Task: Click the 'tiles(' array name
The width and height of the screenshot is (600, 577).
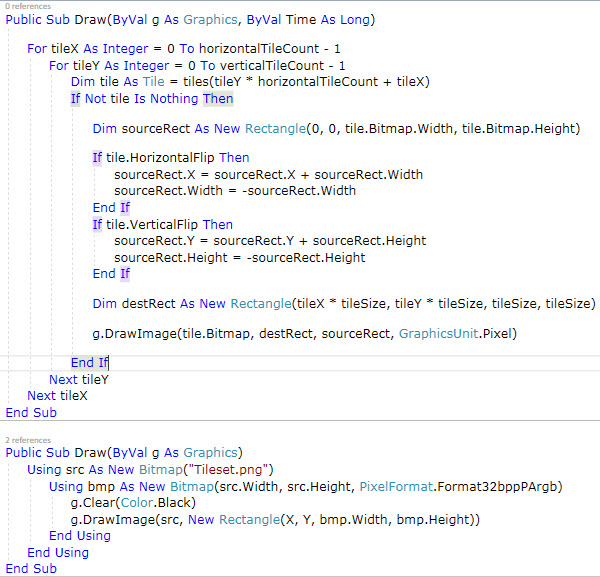Action: 197,81
